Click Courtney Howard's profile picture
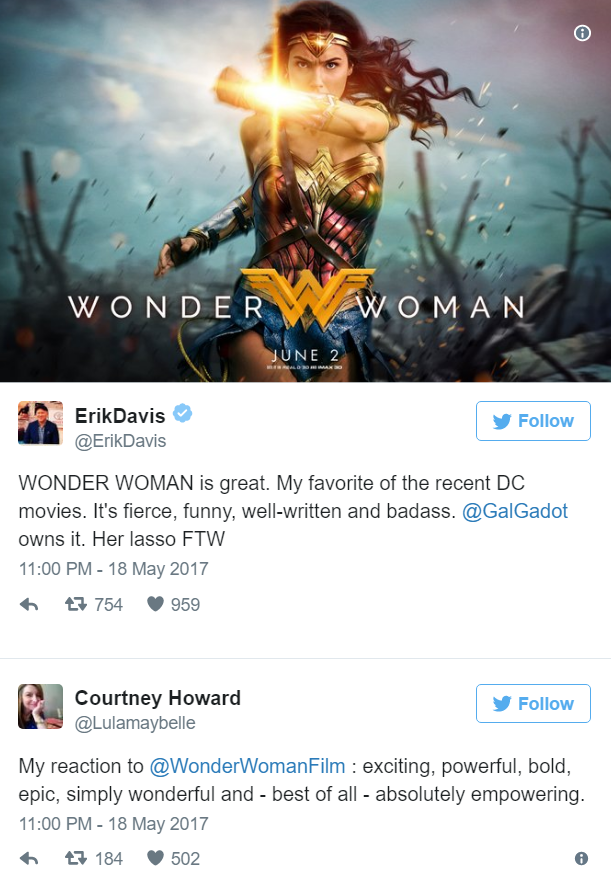 click(40, 706)
